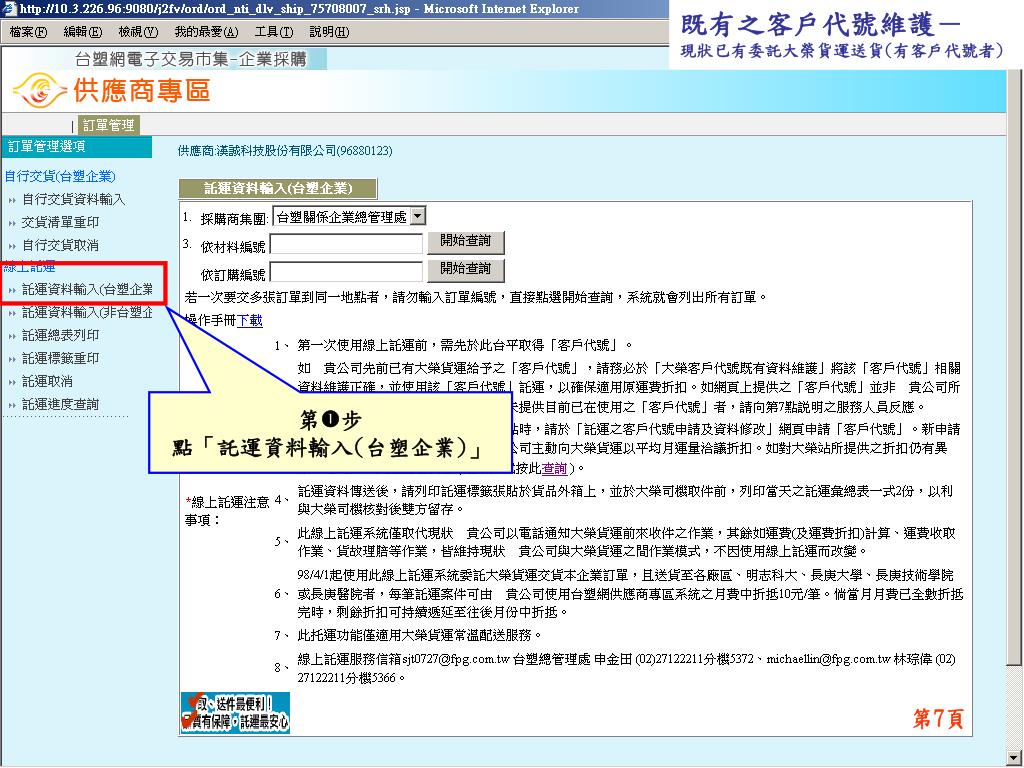Open the 編輯(E) menu
Screen dimensions: 1024x768
click(x=82, y=31)
